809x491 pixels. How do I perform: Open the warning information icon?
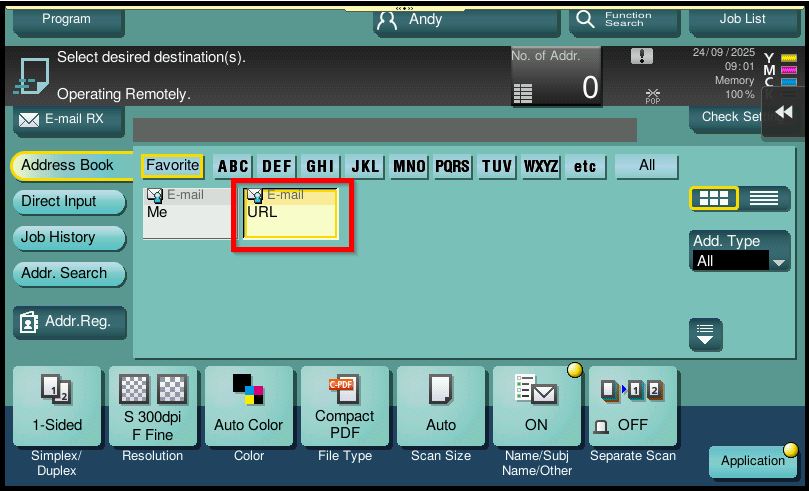[642, 57]
